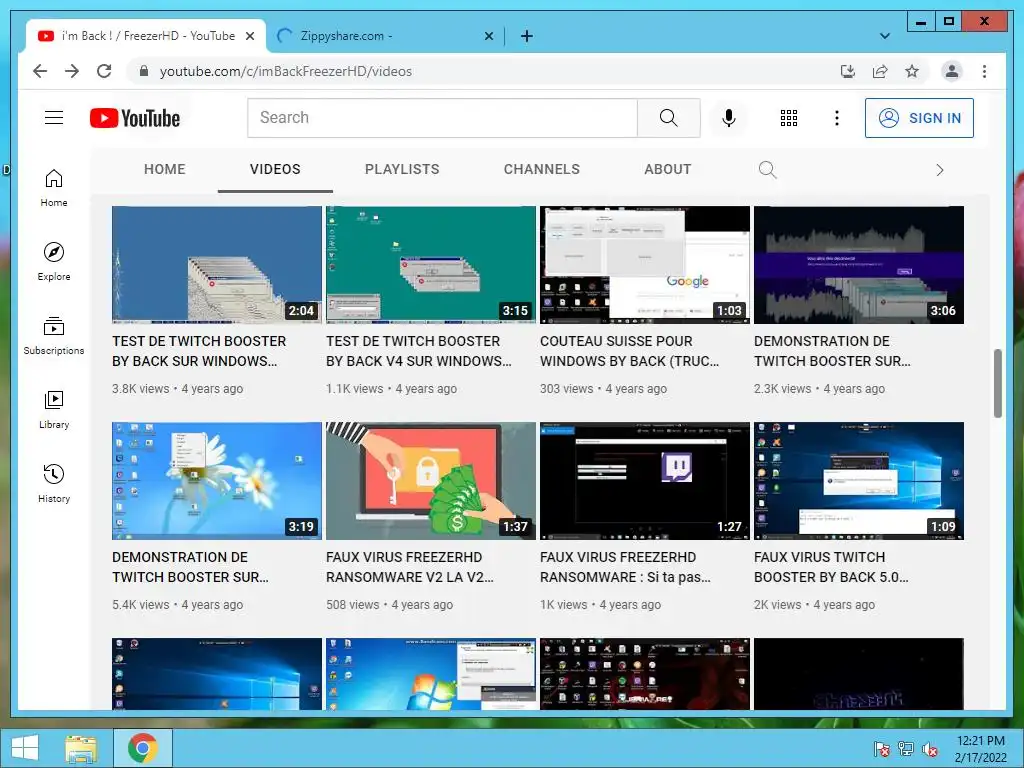Open the Windows Start button
This screenshot has width=1024, height=768.
click(x=25, y=748)
